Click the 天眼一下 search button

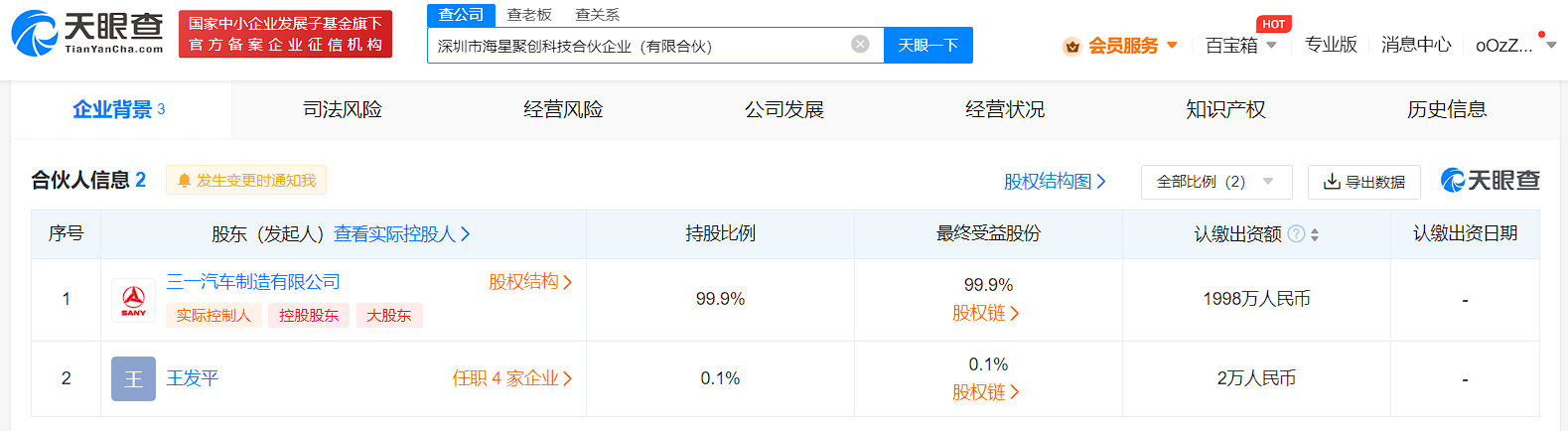tap(927, 45)
